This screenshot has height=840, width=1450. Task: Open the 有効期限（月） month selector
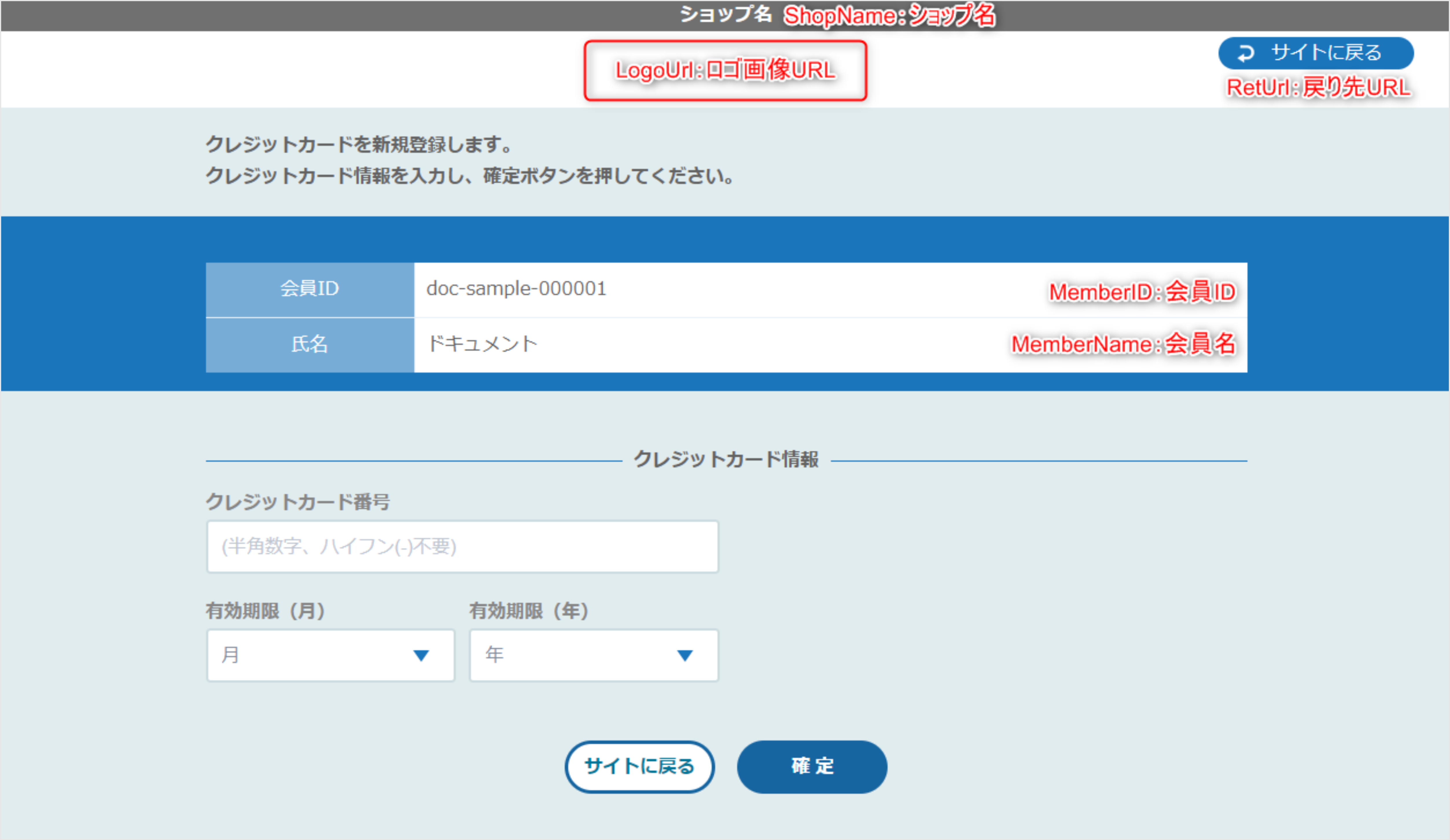click(x=330, y=655)
